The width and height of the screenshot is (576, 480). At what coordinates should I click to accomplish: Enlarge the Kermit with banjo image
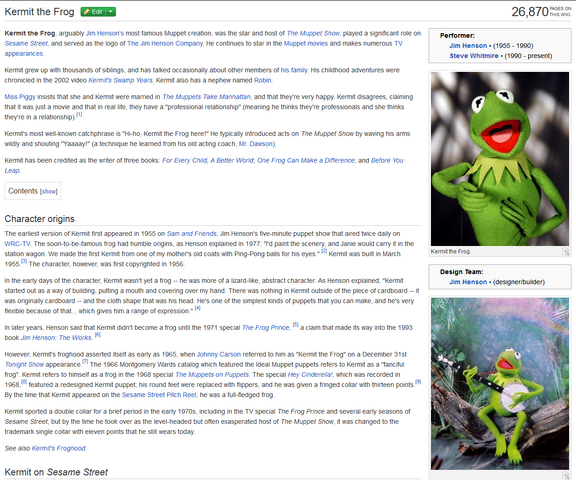pos(500,383)
